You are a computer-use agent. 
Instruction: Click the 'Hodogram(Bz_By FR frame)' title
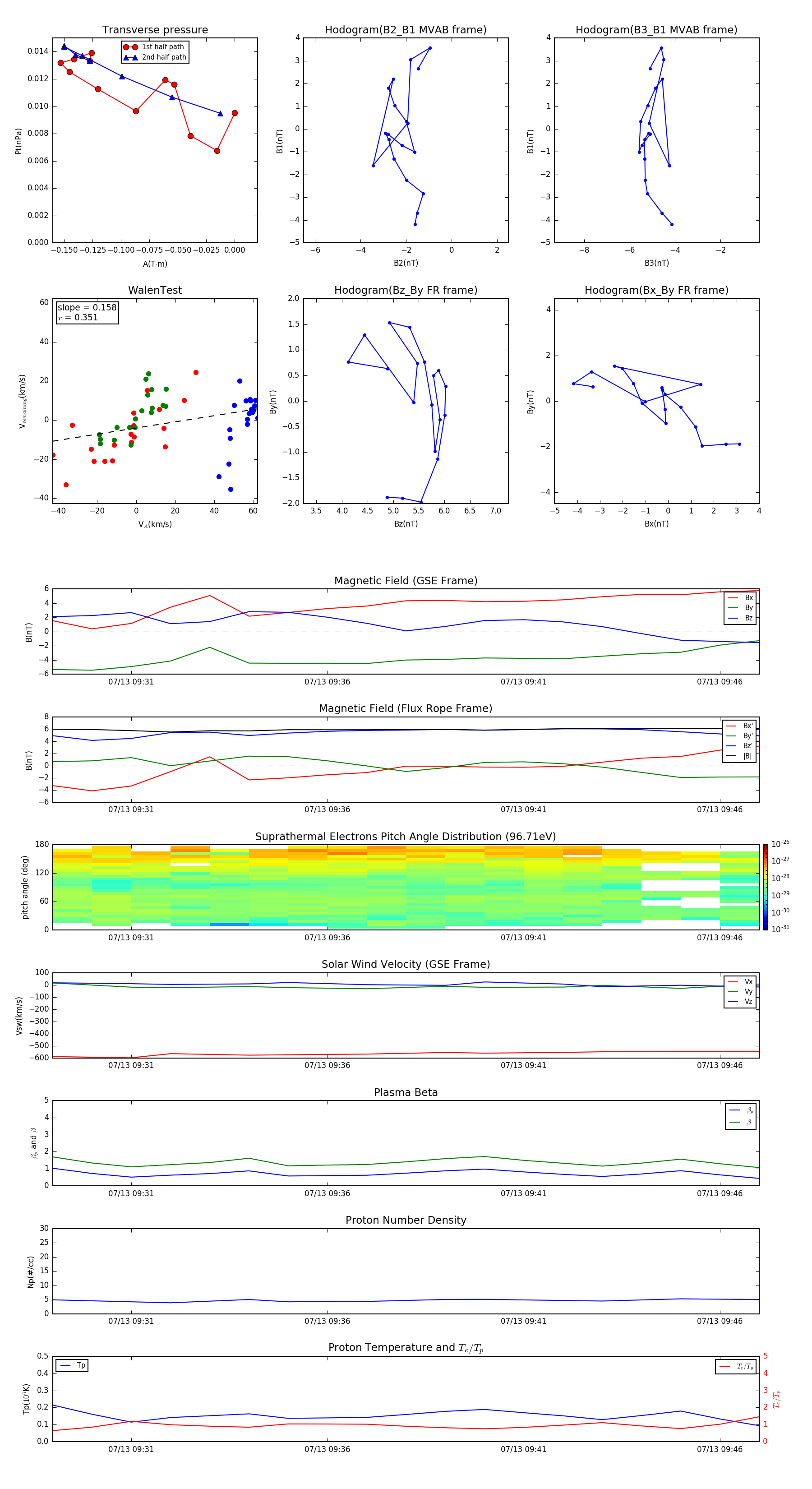(406, 290)
